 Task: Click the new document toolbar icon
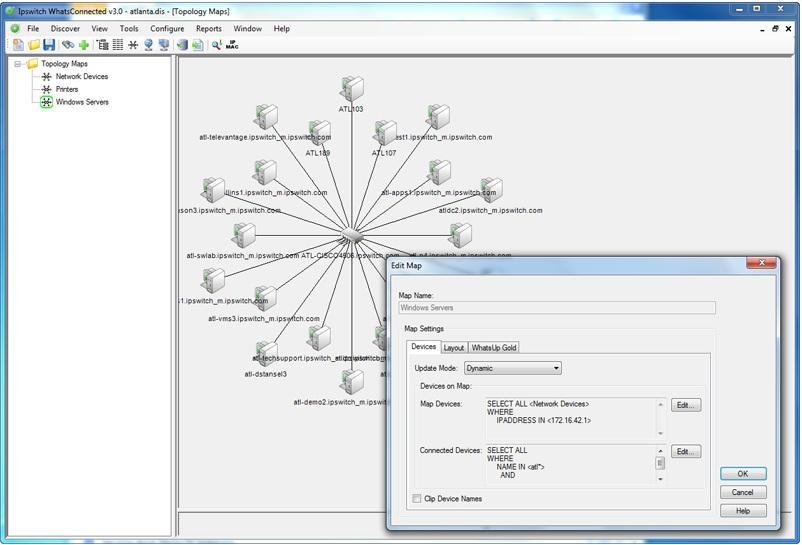click(x=18, y=45)
